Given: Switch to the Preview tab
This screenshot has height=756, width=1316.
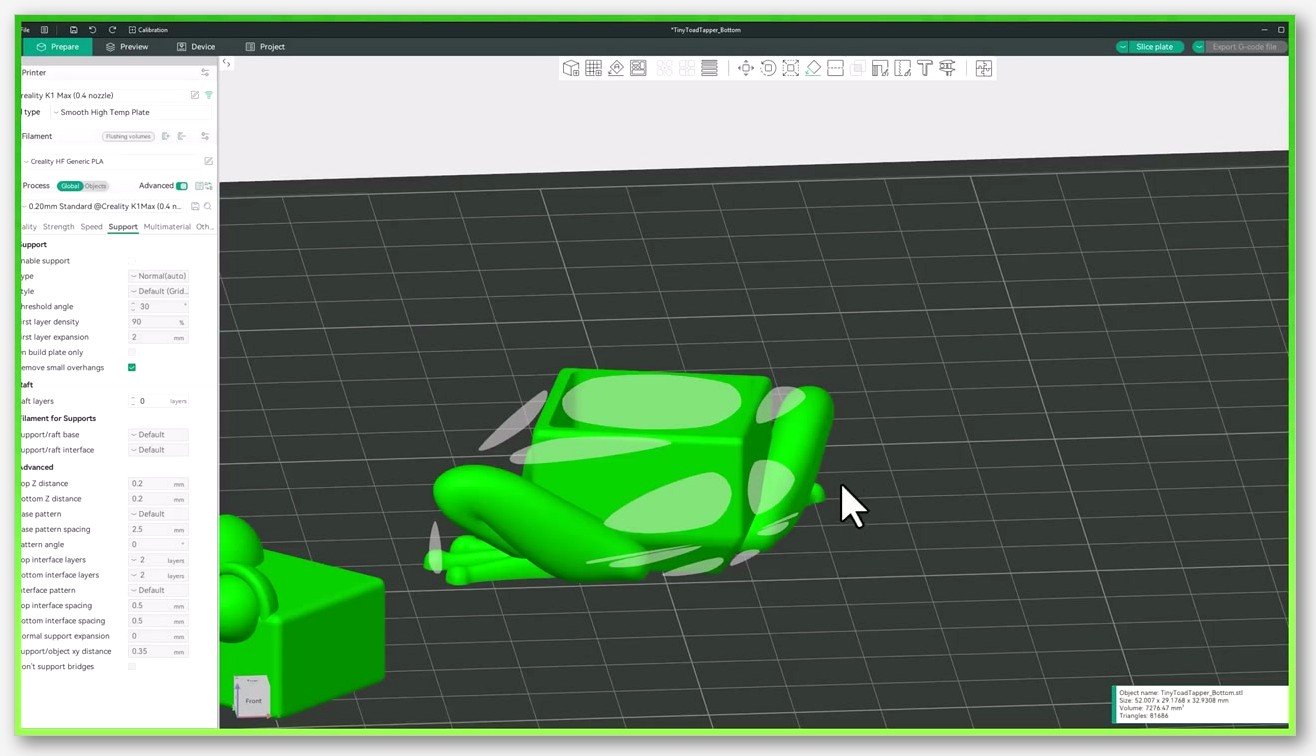Looking at the screenshot, I should pos(127,47).
